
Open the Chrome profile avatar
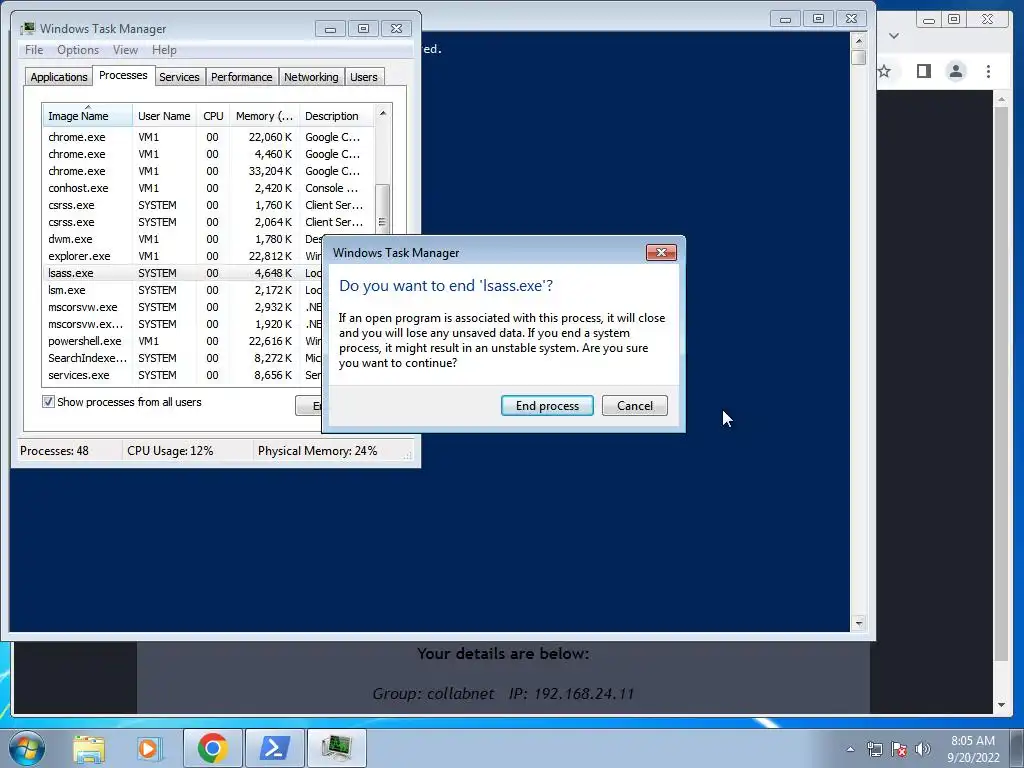(956, 71)
